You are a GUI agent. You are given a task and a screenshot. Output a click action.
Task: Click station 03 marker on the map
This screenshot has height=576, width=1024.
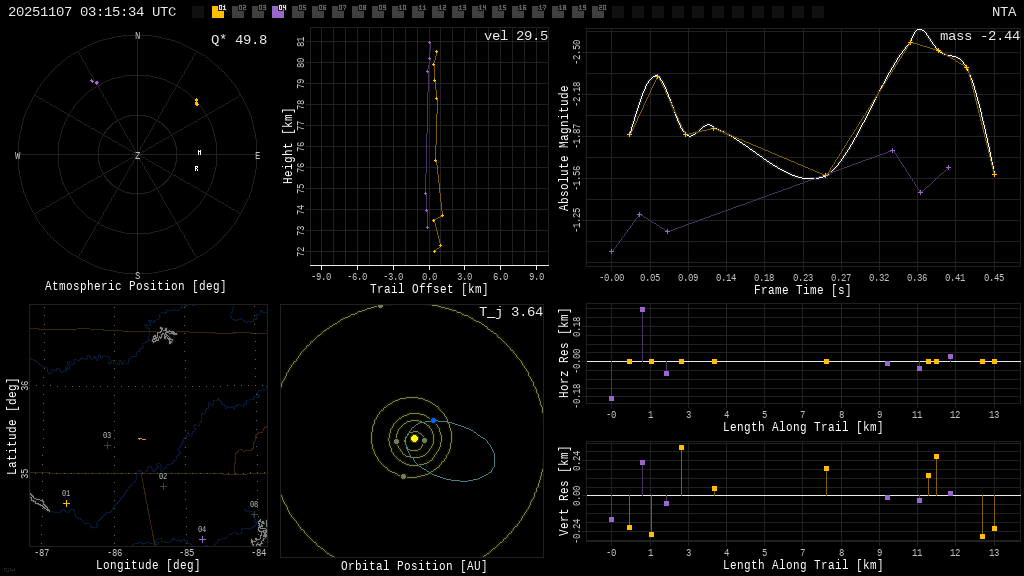coord(107,445)
